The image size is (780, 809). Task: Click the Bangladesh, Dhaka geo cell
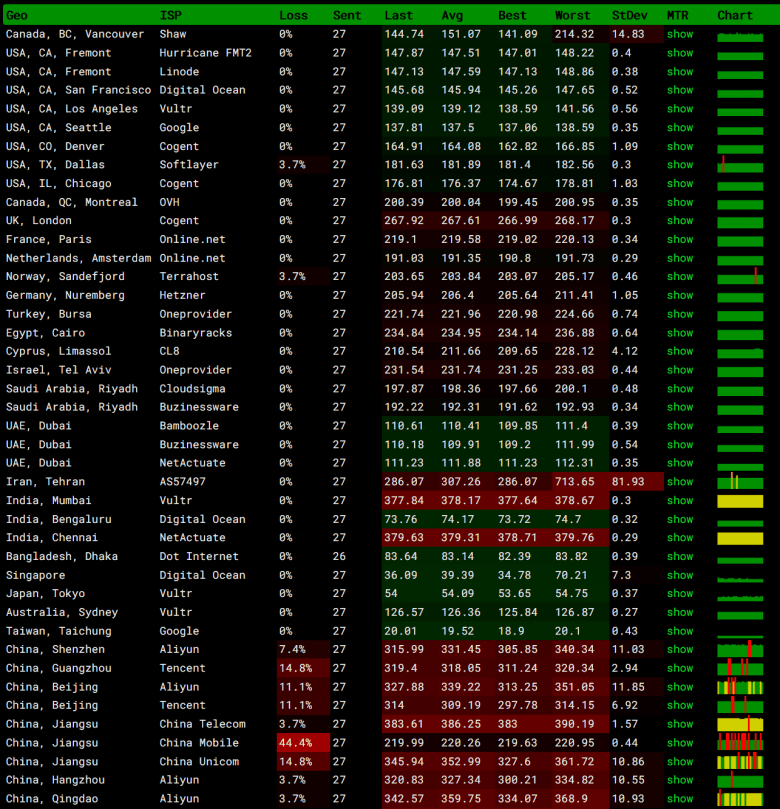(62, 557)
